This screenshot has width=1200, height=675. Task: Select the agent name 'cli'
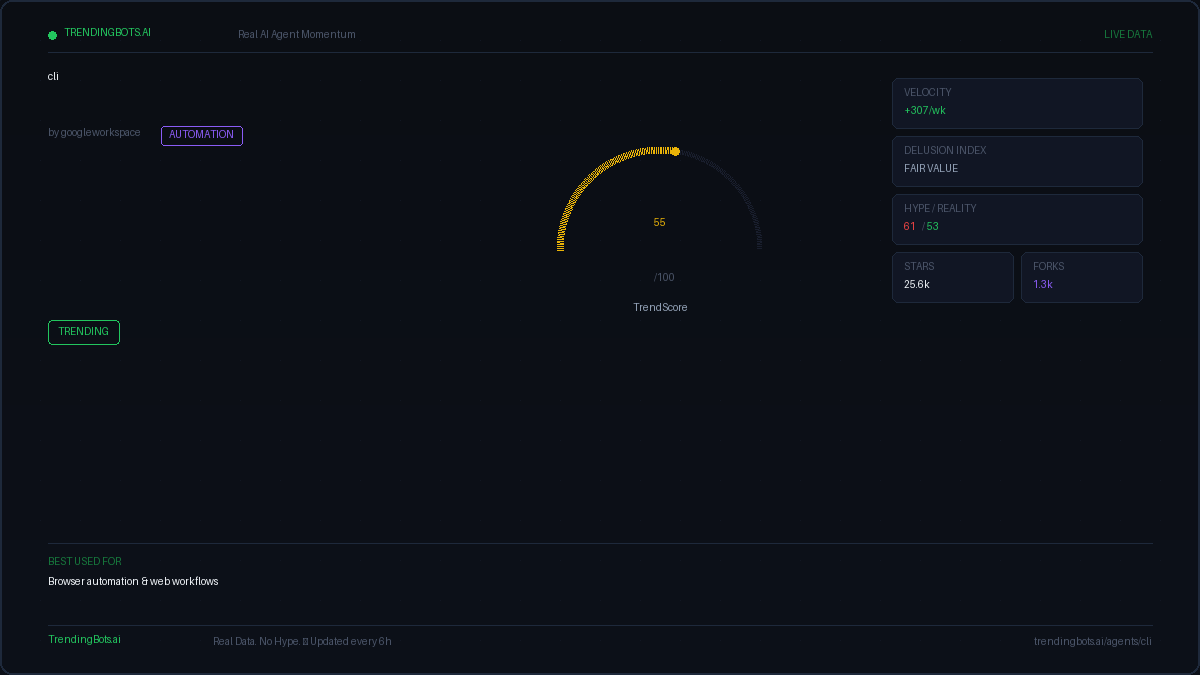pyautogui.click(x=53, y=77)
